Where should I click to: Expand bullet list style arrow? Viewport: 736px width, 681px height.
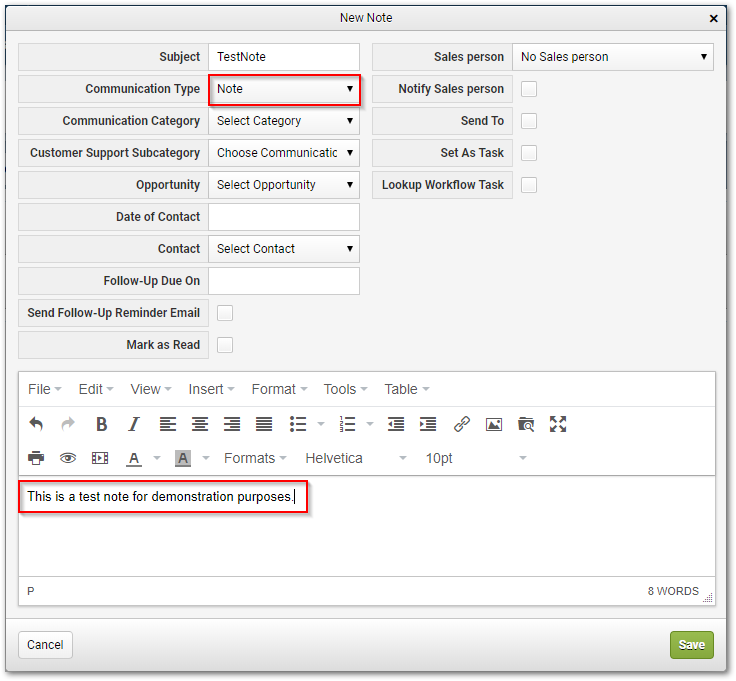pos(321,424)
